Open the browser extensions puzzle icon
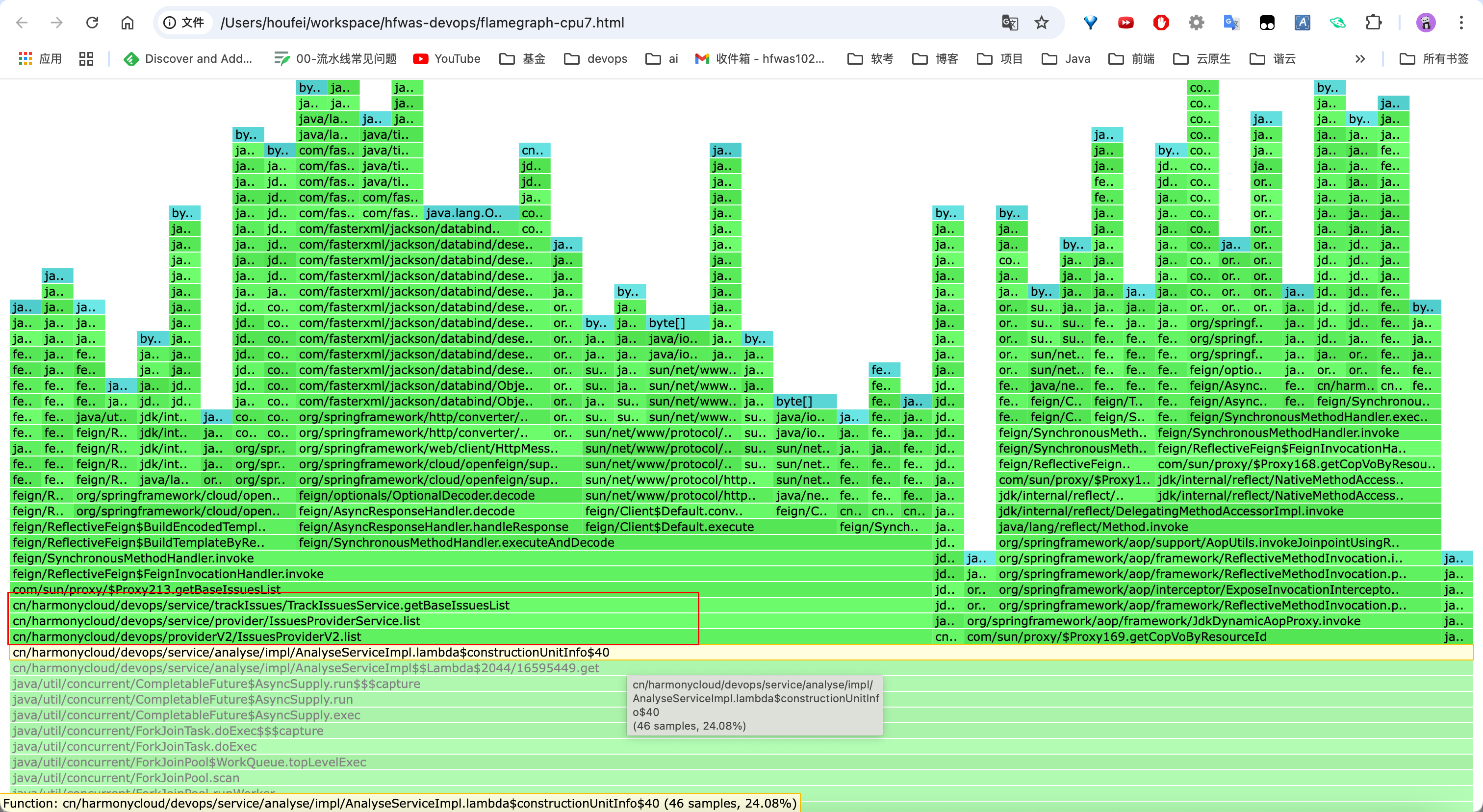1483x812 pixels. click(x=1373, y=23)
